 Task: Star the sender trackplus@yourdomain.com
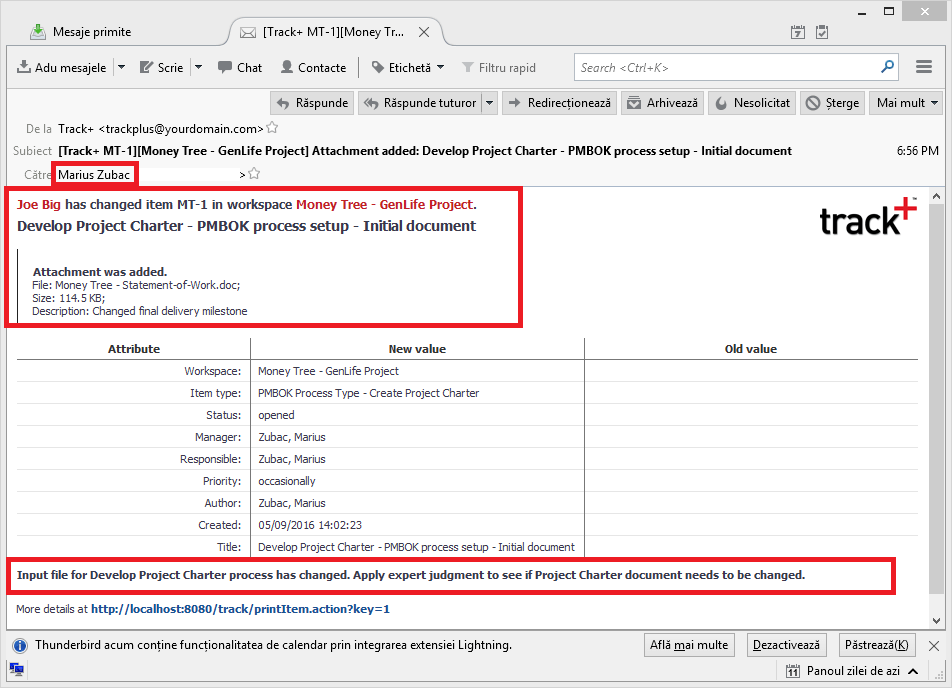[272, 128]
